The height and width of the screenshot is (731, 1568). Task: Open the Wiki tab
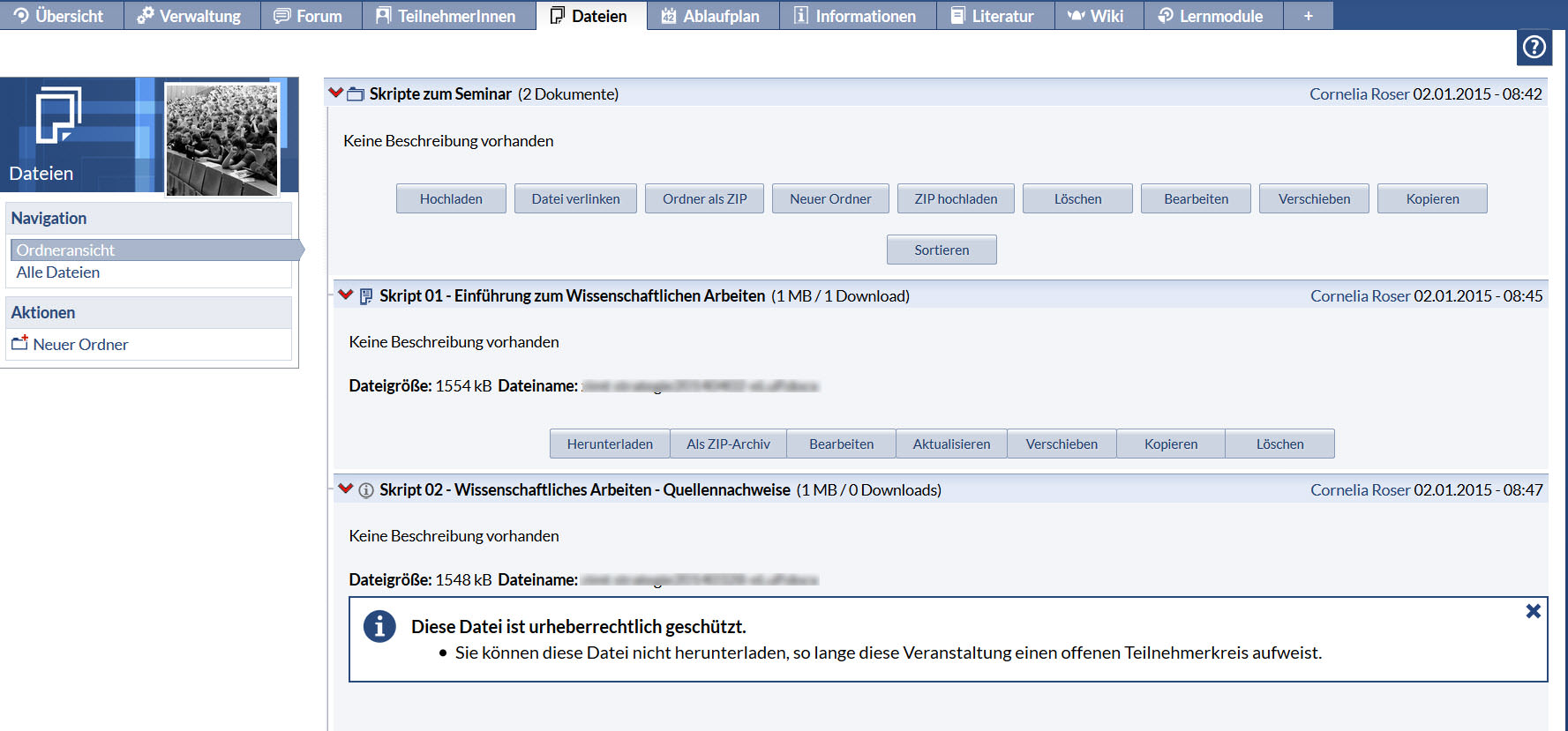point(1097,16)
